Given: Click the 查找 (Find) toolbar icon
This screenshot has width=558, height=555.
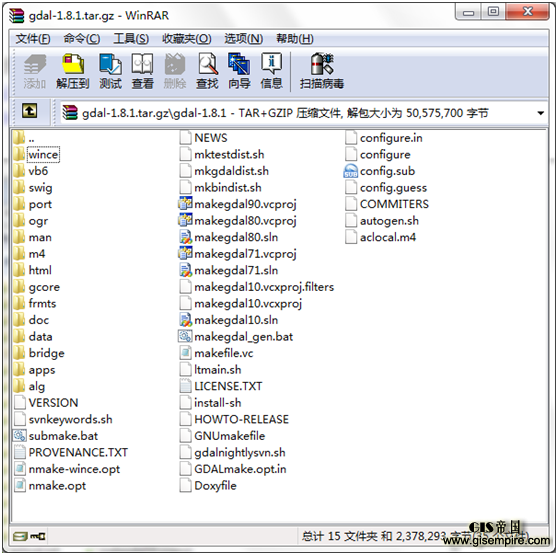Looking at the screenshot, I should click(x=207, y=71).
